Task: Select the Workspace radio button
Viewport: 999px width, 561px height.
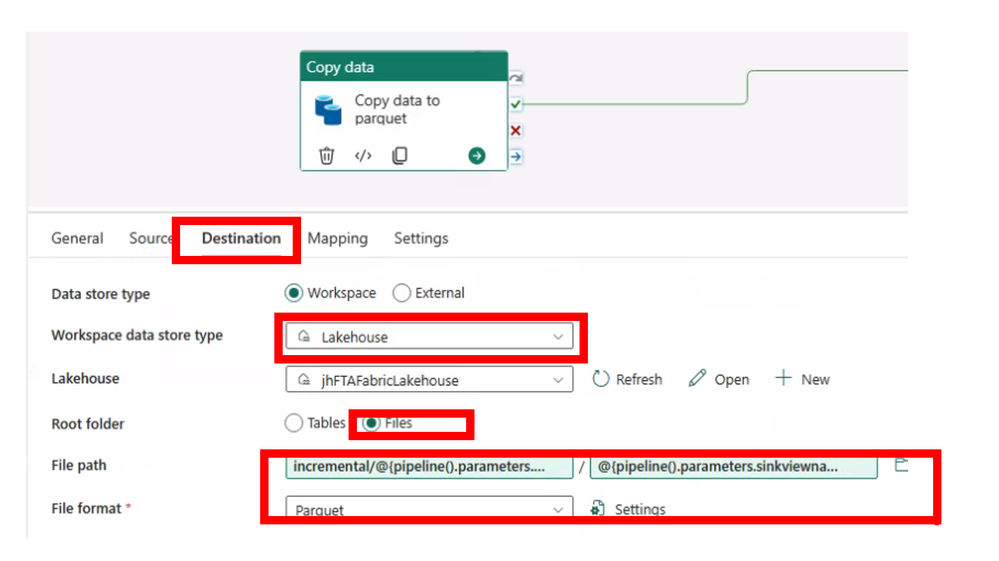Action: click(293, 293)
